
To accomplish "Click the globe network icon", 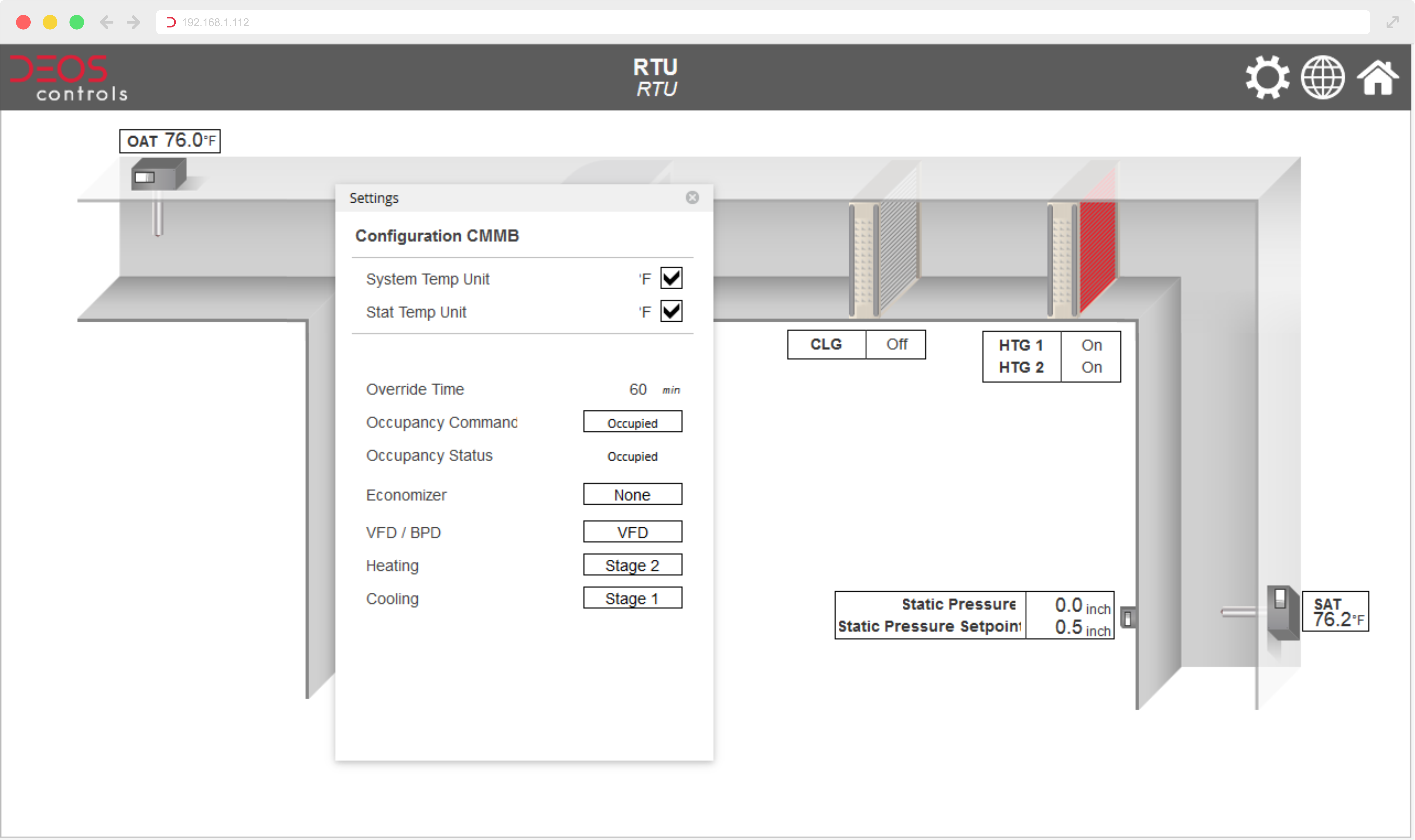I will pyautogui.click(x=1322, y=77).
